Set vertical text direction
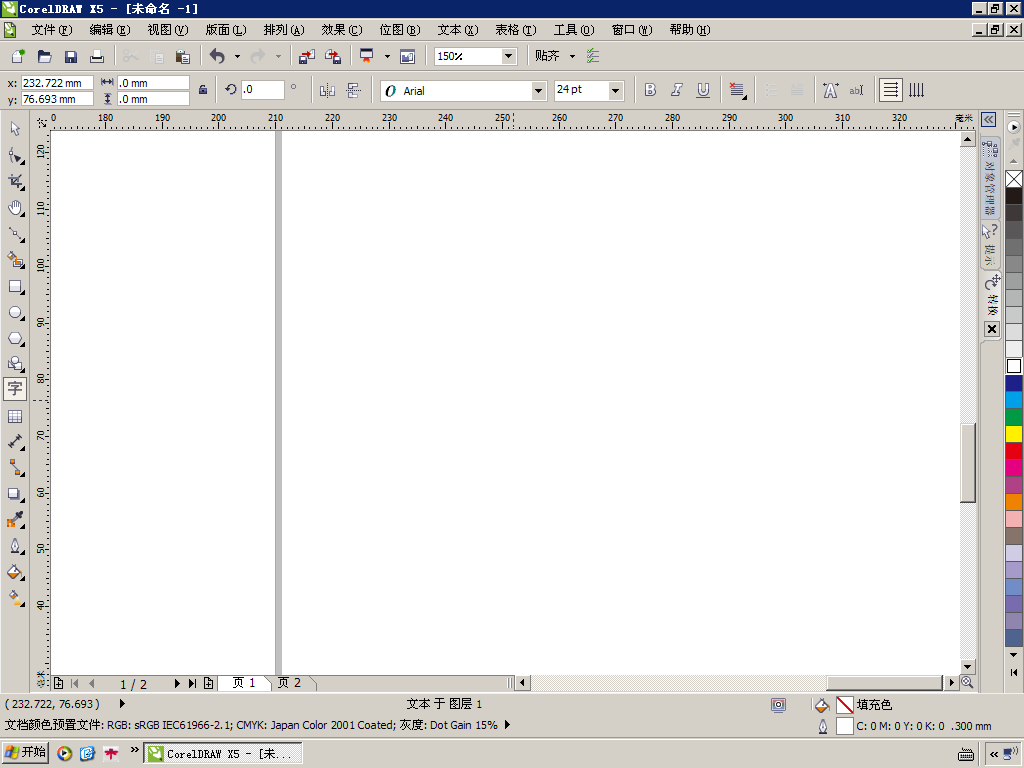 pyautogui.click(x=917, y=90)
